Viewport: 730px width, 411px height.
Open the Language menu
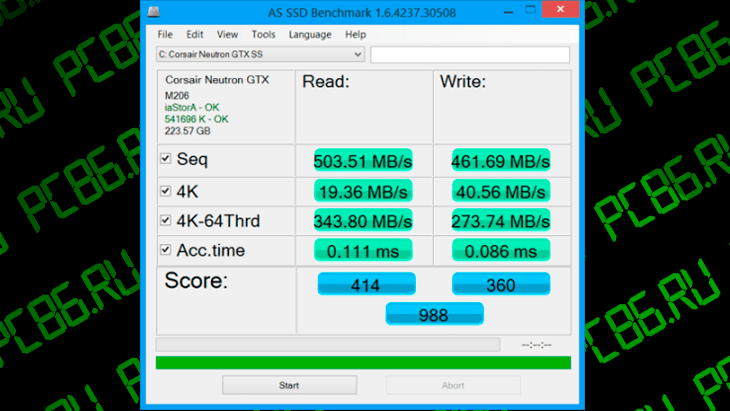[x=310, y=34]
